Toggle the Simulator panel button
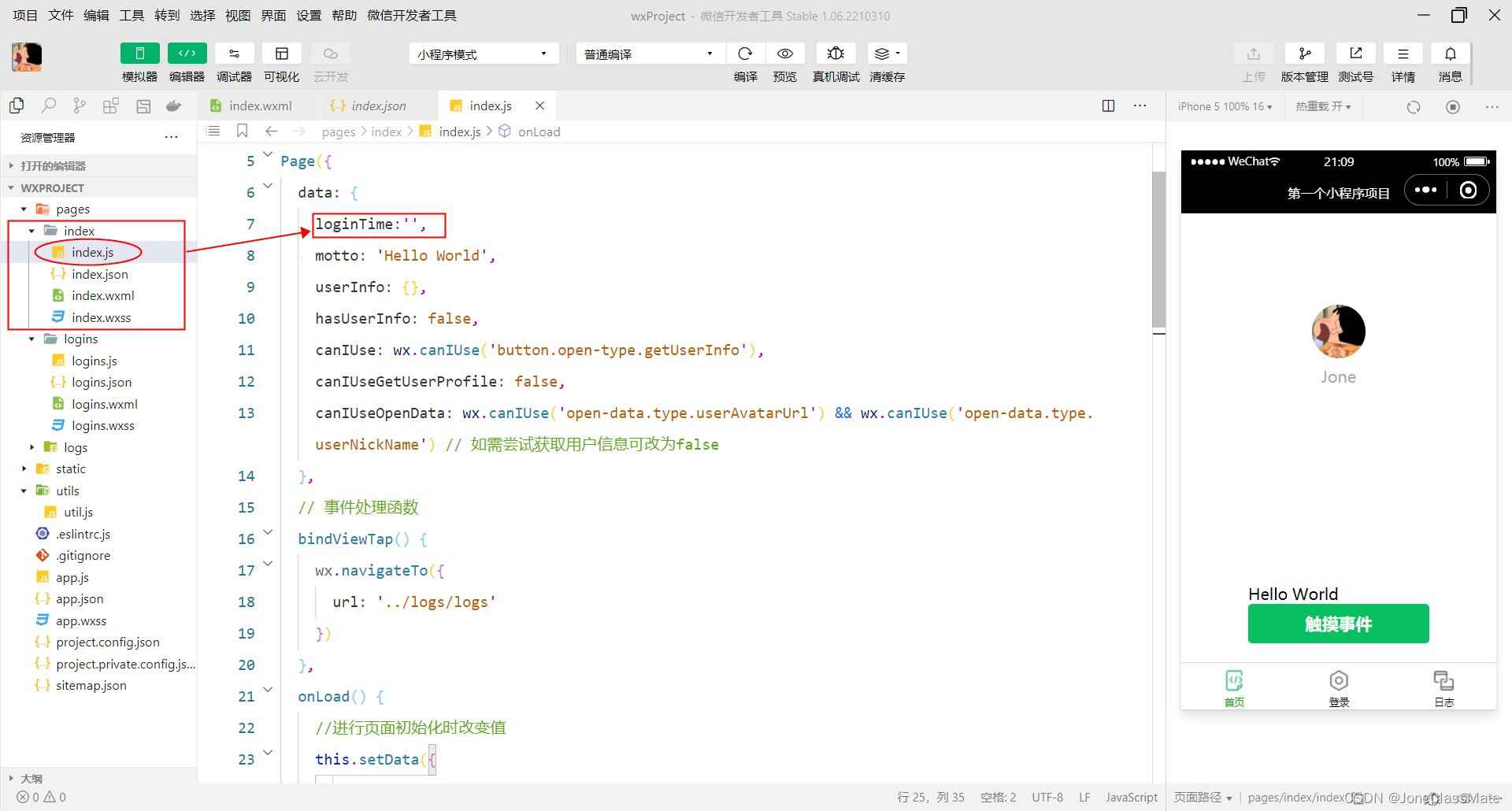The width and height of the screenshot is (1512, 811). coord(139,54)
